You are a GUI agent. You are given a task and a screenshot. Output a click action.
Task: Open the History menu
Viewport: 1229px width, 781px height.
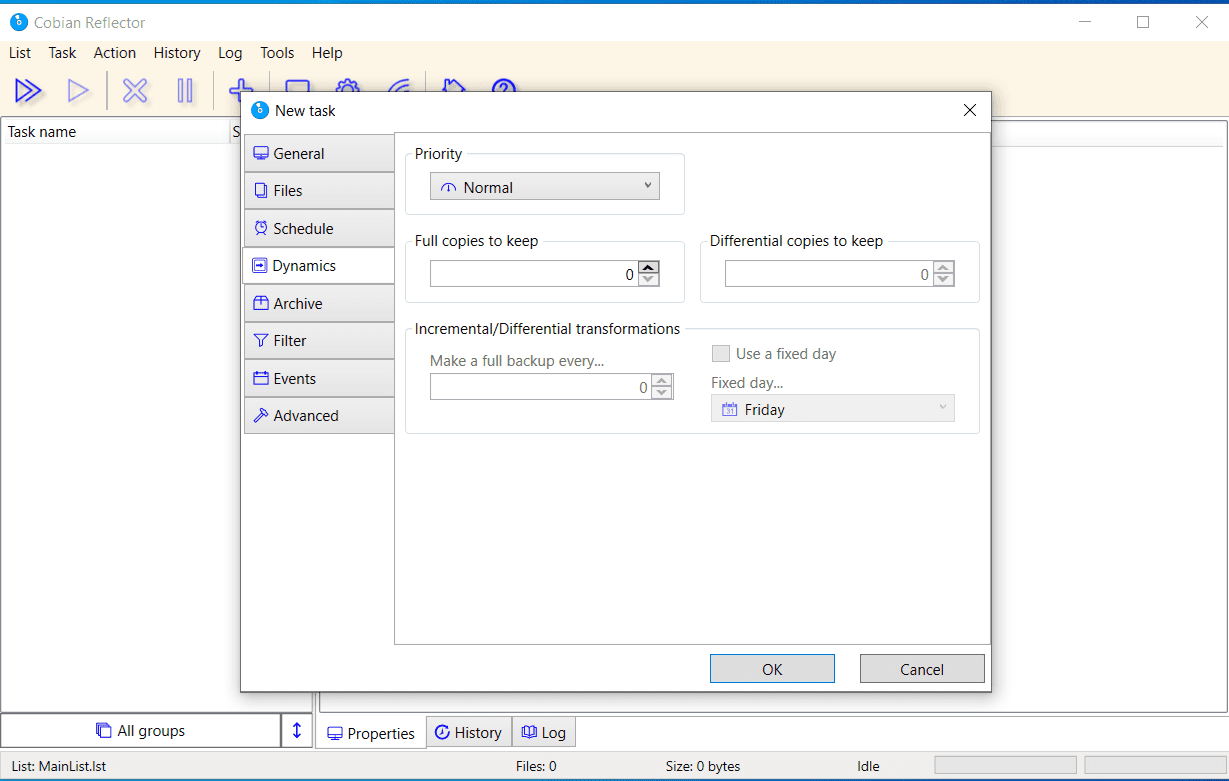[x=177, y=53]
